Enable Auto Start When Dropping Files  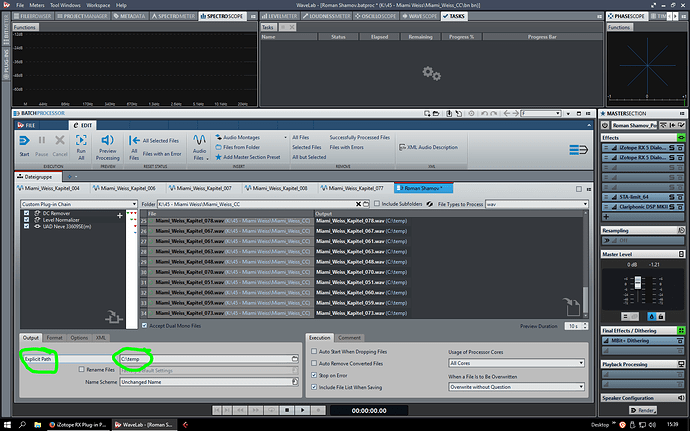314,351
